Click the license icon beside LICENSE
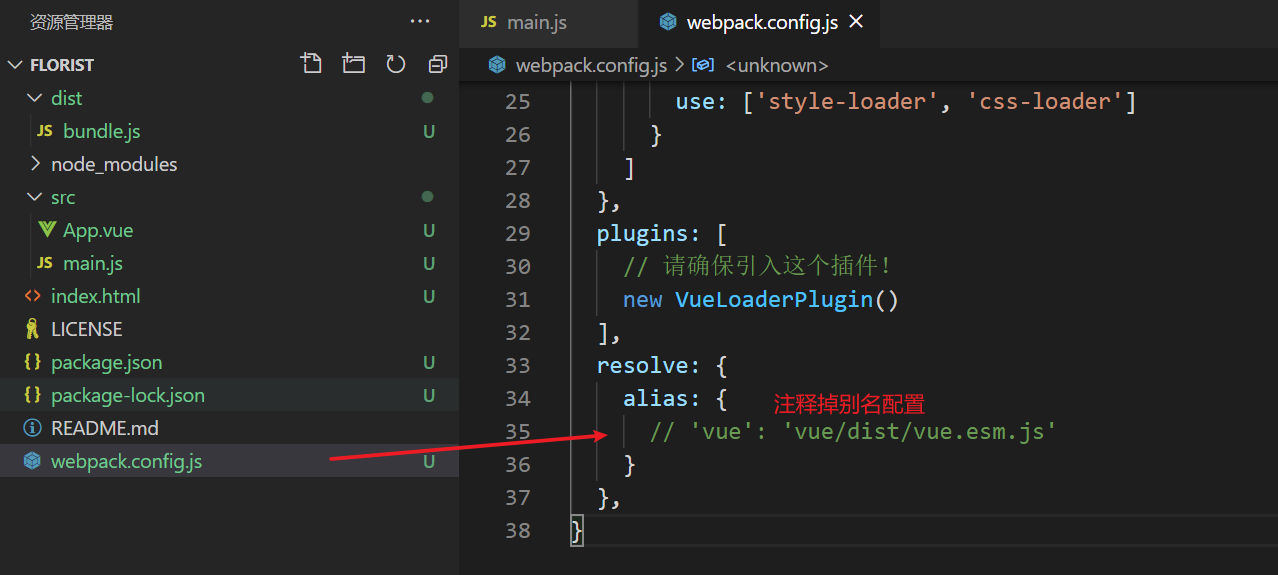Viewport: 1278px width, 575px height. (x=32, y=329)
